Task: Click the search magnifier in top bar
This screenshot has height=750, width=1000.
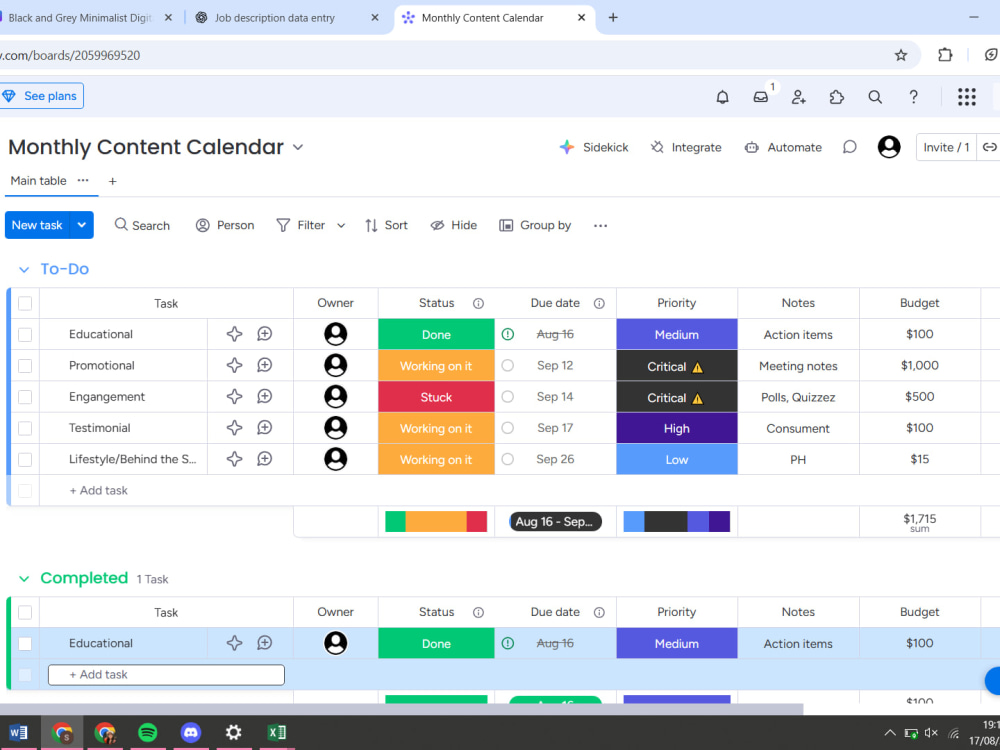Action: coord(875,97)
